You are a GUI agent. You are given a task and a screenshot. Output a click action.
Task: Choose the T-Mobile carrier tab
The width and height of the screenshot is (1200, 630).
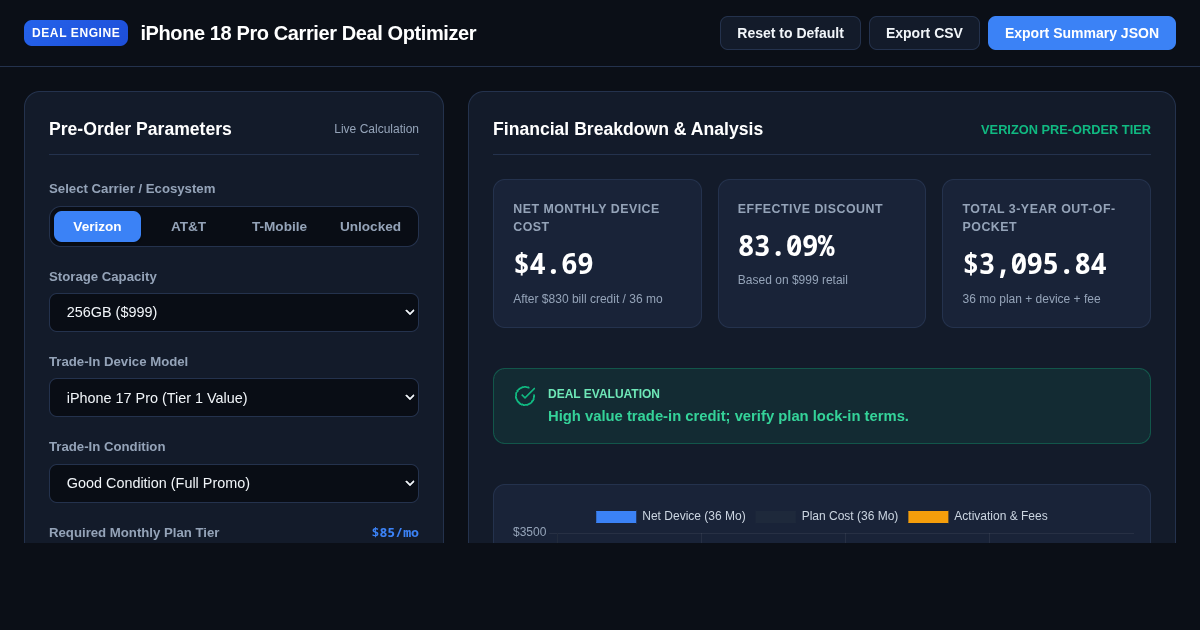pyautogui.click(x=279, y=226)
